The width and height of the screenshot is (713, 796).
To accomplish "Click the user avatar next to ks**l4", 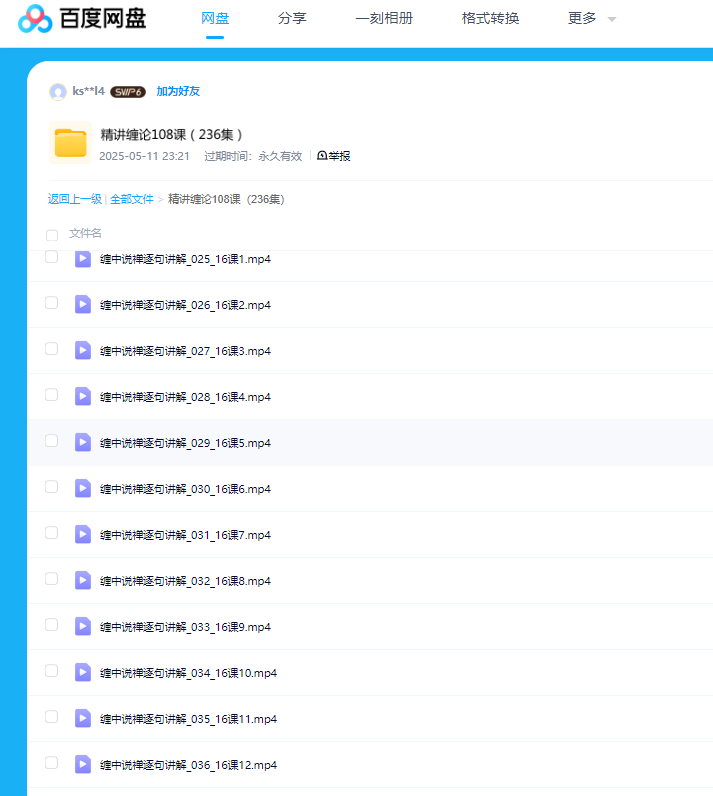I will point(57,92).
